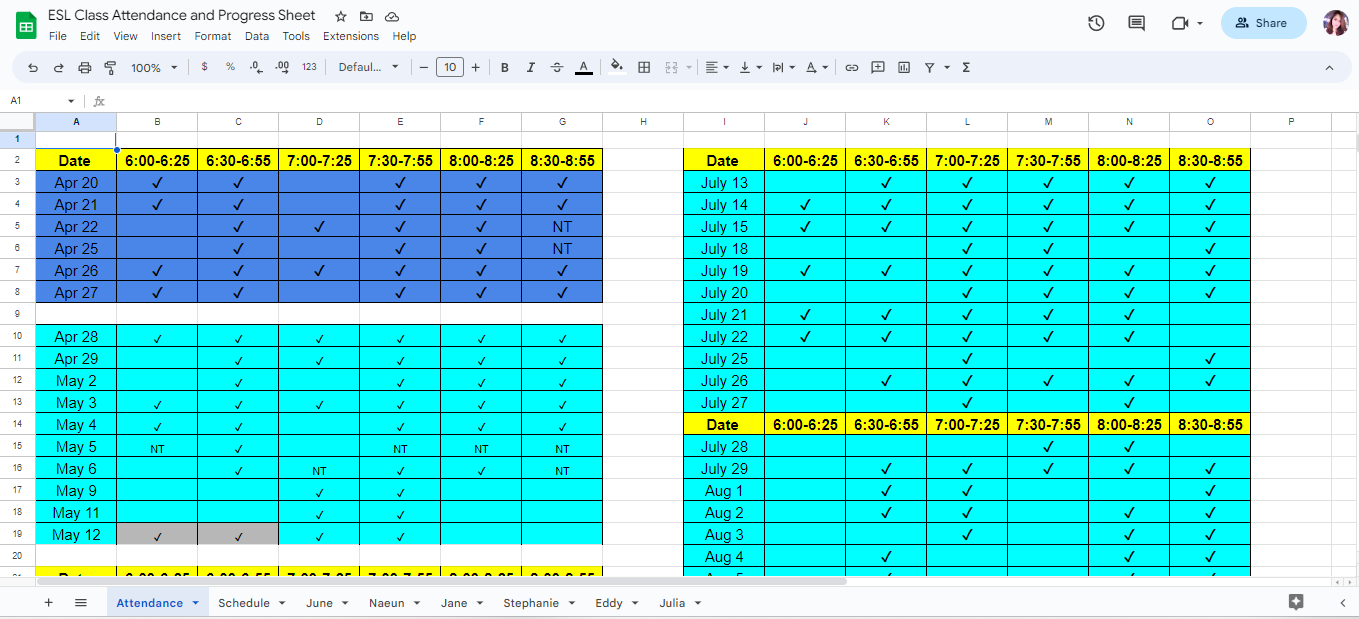The width and height of the screenshot is (1359, 619).
Task: Activate the paint format roller icon
Action: [x=110, y=68]
